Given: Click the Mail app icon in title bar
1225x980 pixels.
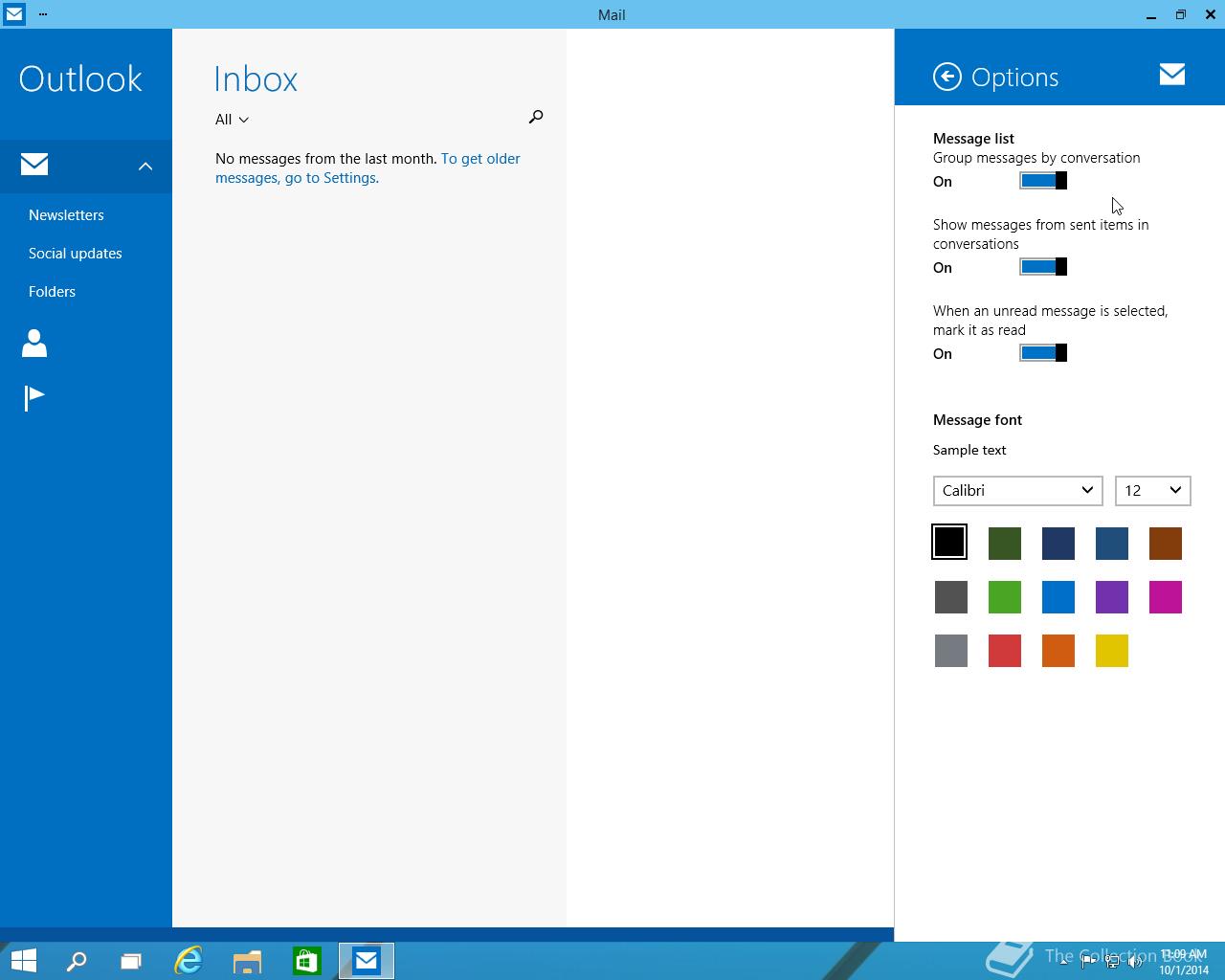Looking at the screenshot, I should (14, 14).
